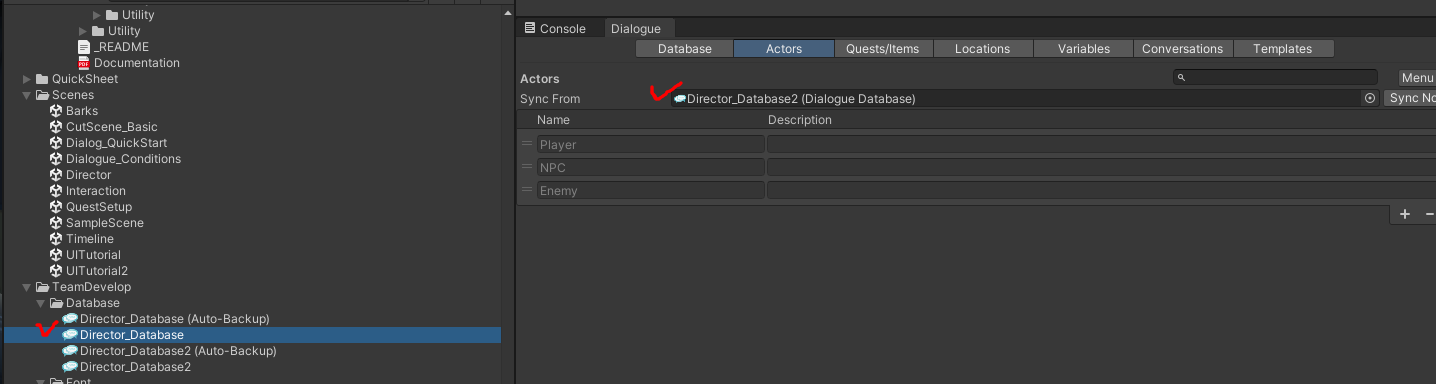Select the Scenes folder label

point(73,95)
